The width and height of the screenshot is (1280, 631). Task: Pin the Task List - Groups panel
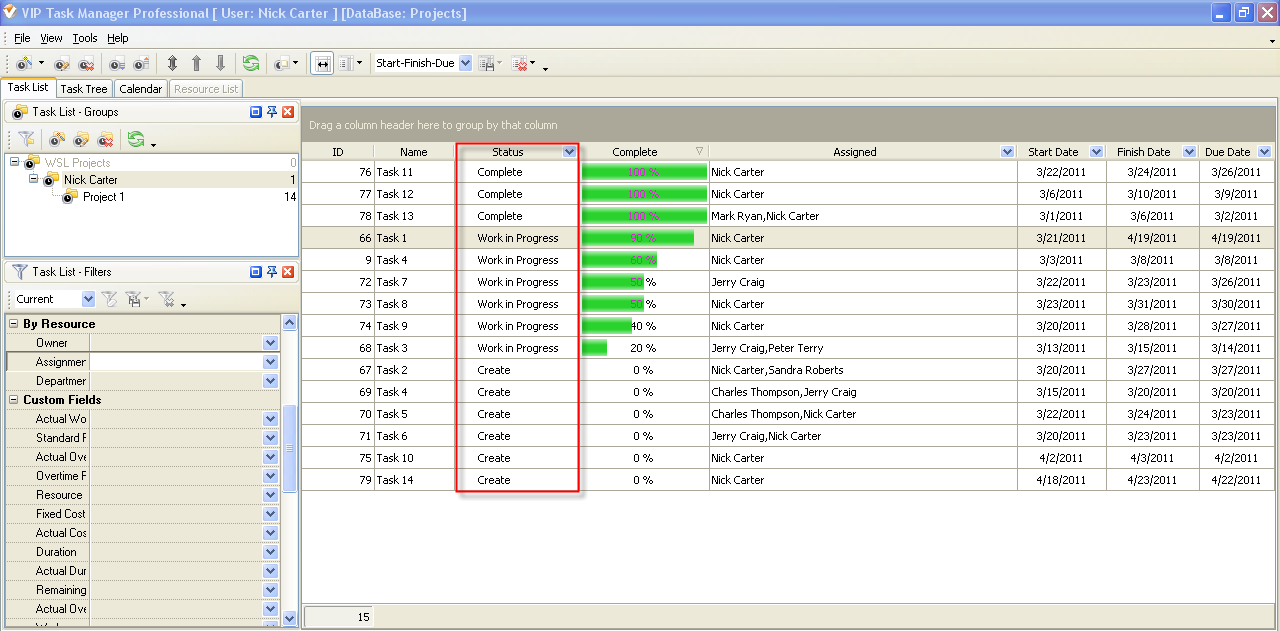[271, 112]
